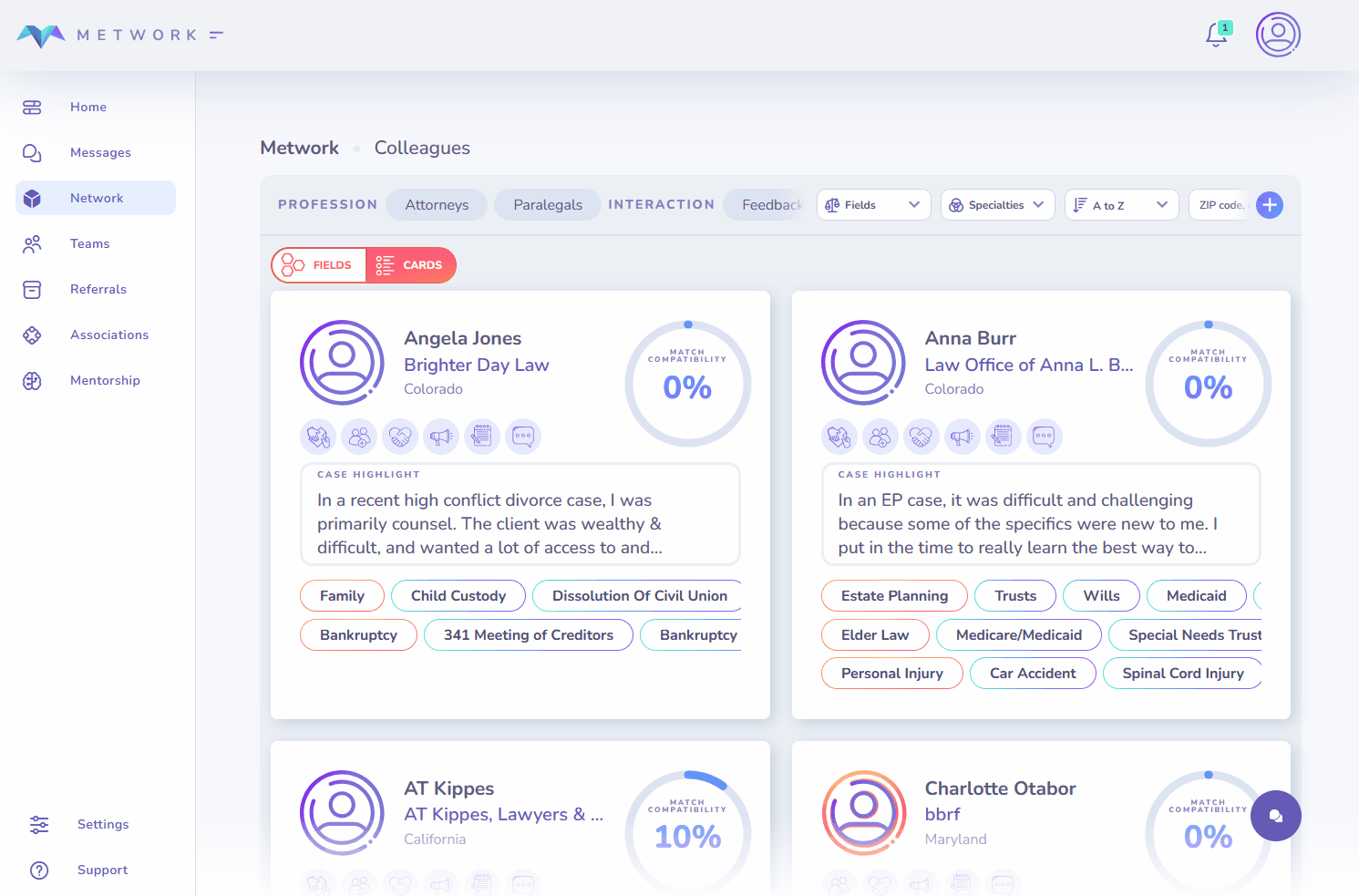The height and width of the screenshot is (896, 1359).
Task: Click Angela Jones' group people icon
Action: point(359,437)
